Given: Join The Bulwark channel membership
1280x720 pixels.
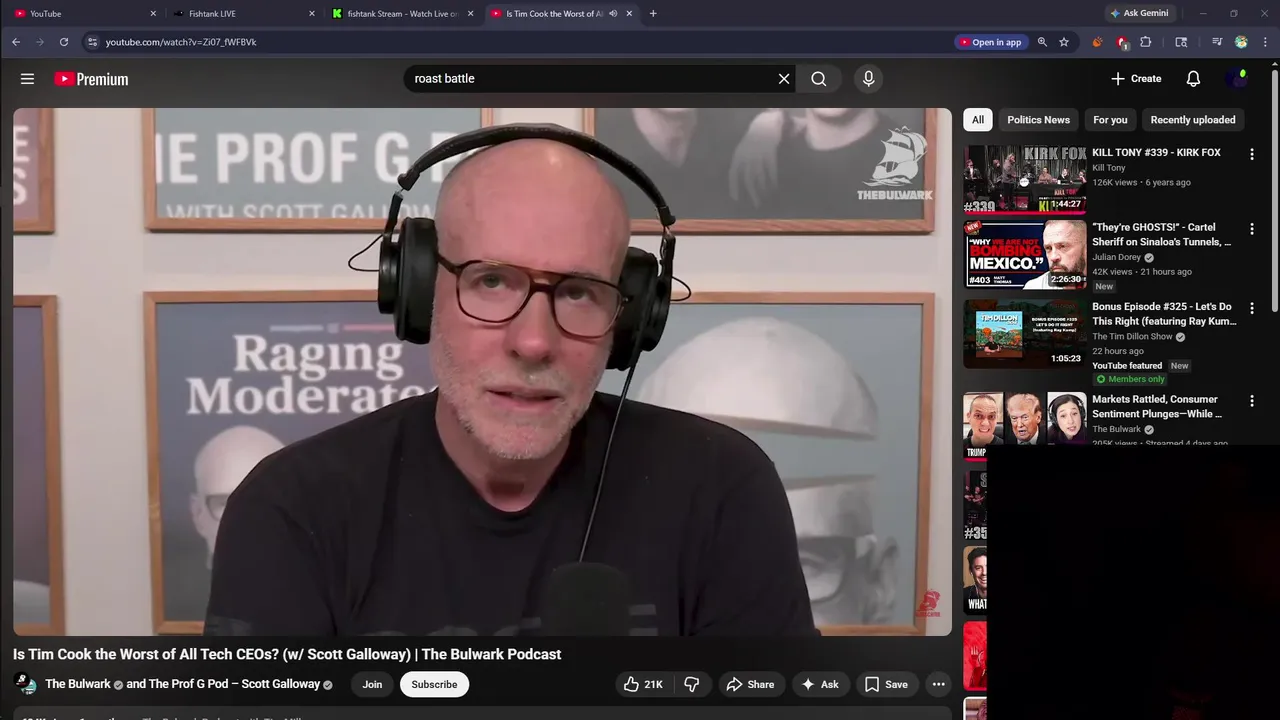Looking at the screenshot, I should click(x=372, y=684).
